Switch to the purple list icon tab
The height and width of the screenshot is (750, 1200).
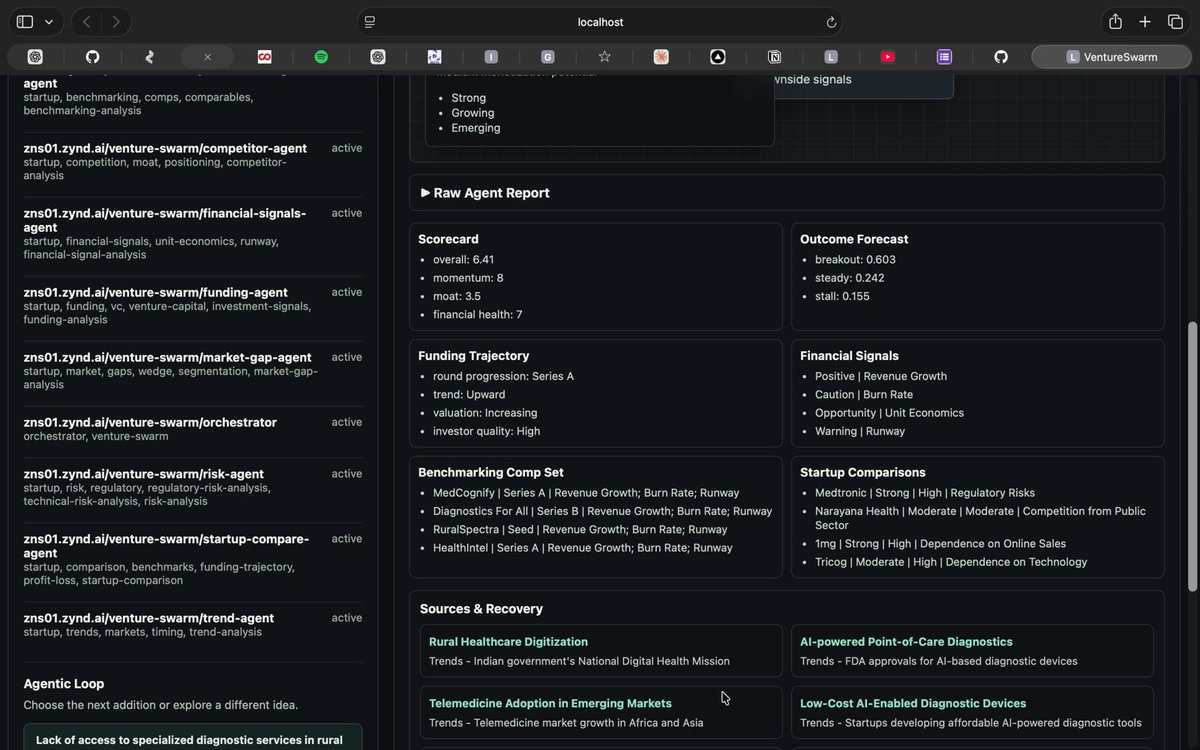(944, 57)
